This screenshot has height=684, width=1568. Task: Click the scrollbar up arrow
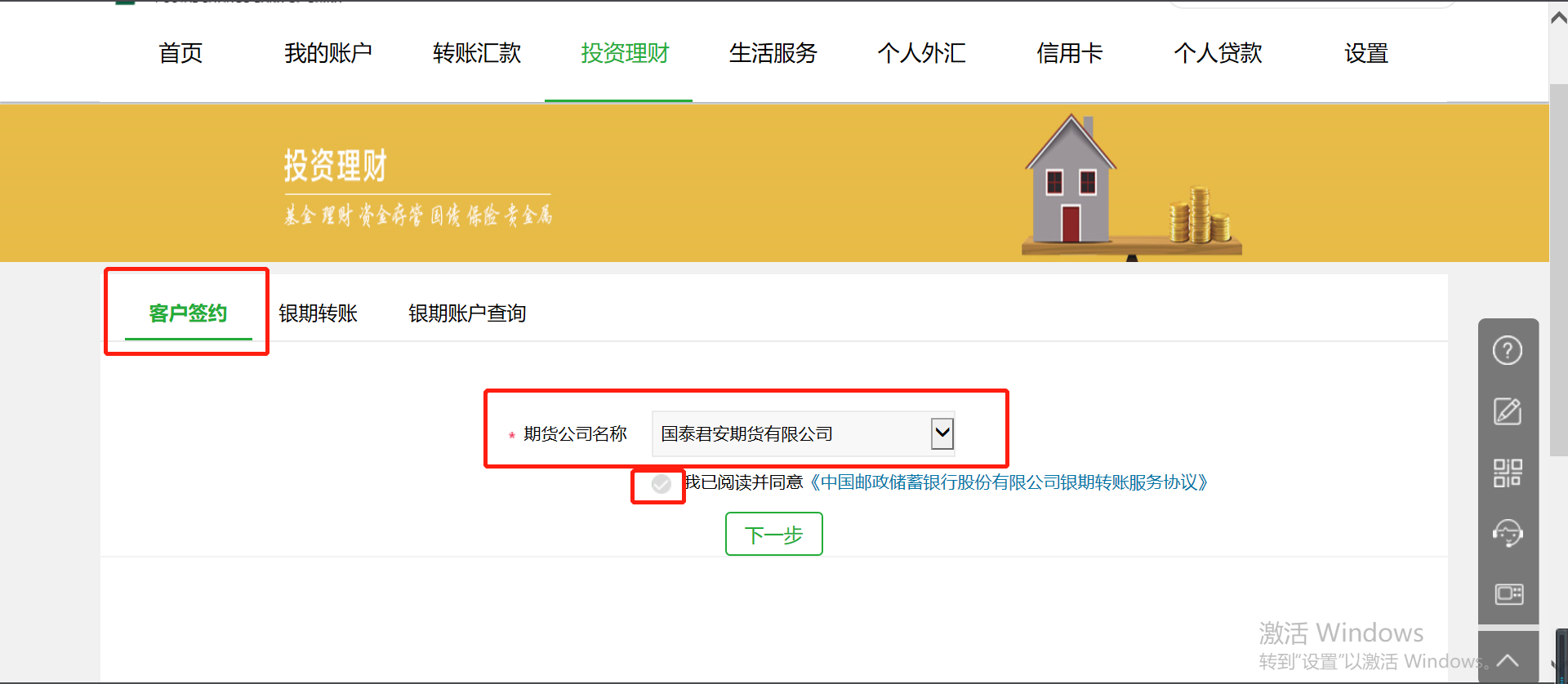pyautogui.click(x=1558, y=18)
